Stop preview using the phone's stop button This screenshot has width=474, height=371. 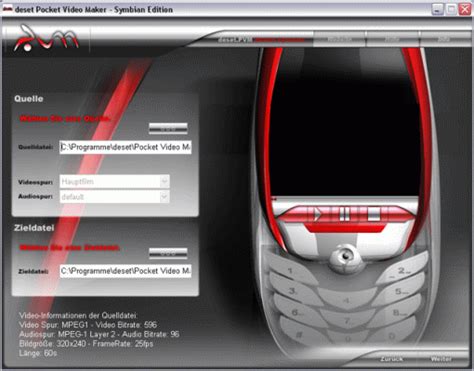coord(374,214)
